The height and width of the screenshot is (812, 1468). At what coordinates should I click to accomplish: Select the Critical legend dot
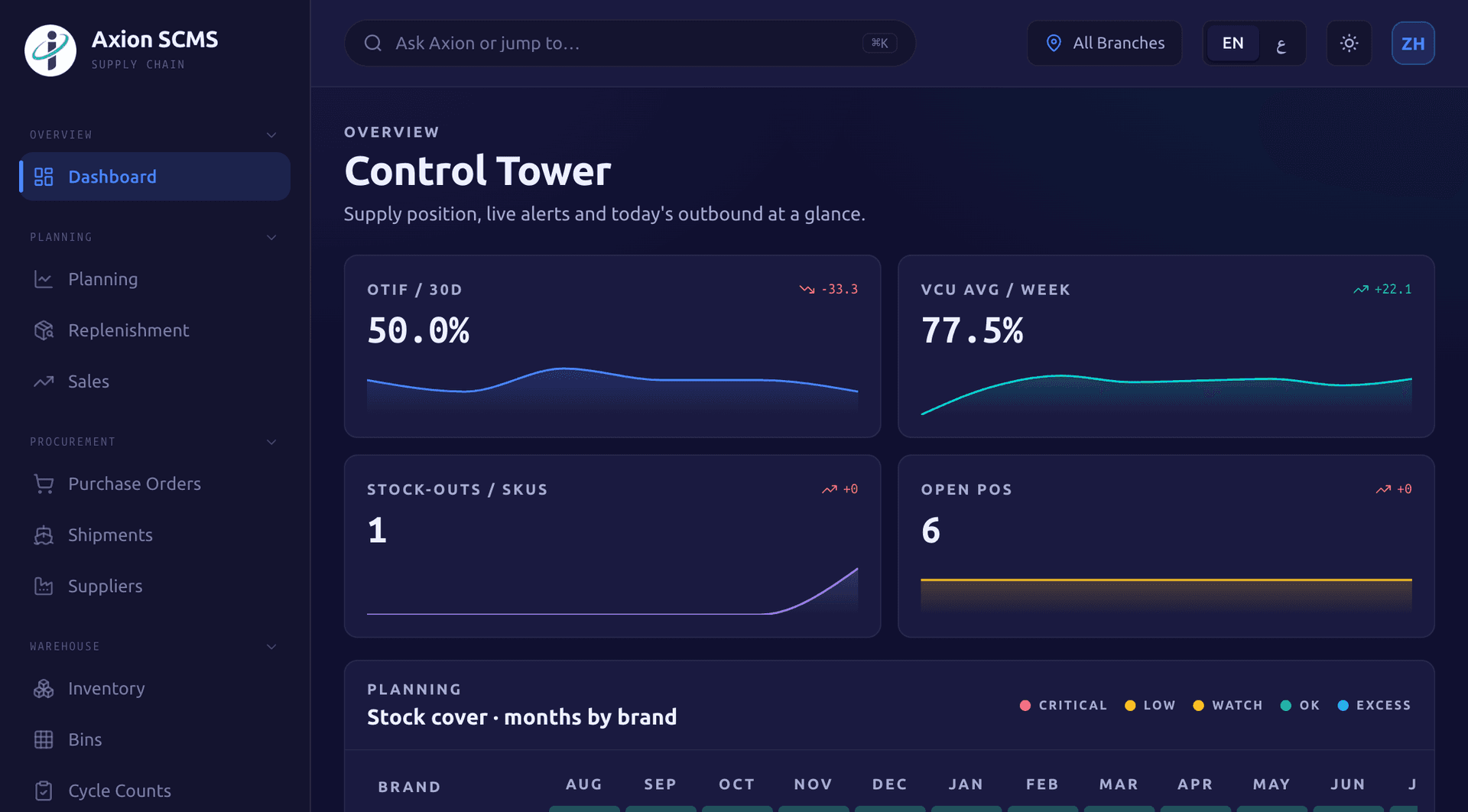[1025, 705]
